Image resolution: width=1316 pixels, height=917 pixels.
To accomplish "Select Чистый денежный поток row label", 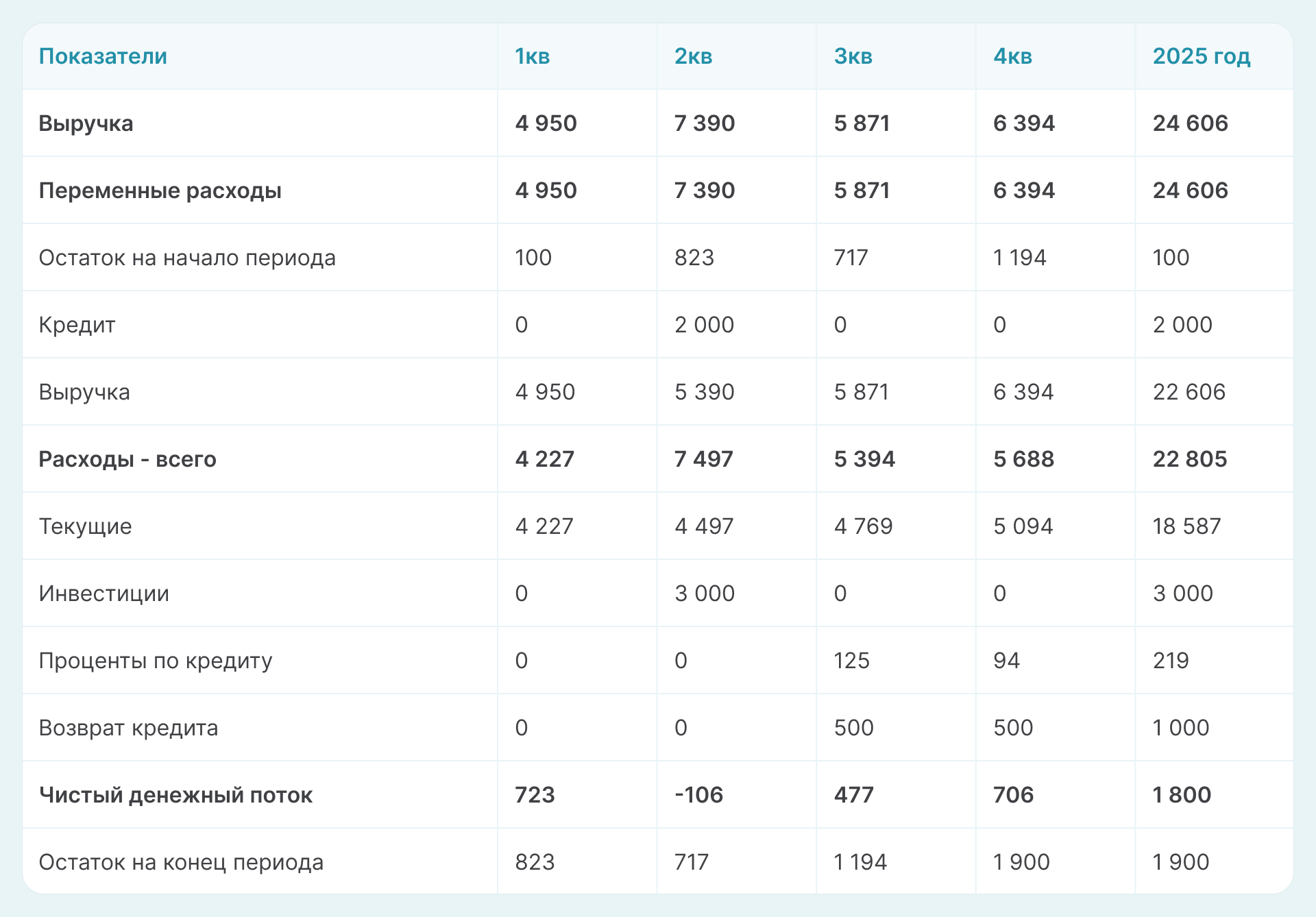I will click(x=175, y=795).
